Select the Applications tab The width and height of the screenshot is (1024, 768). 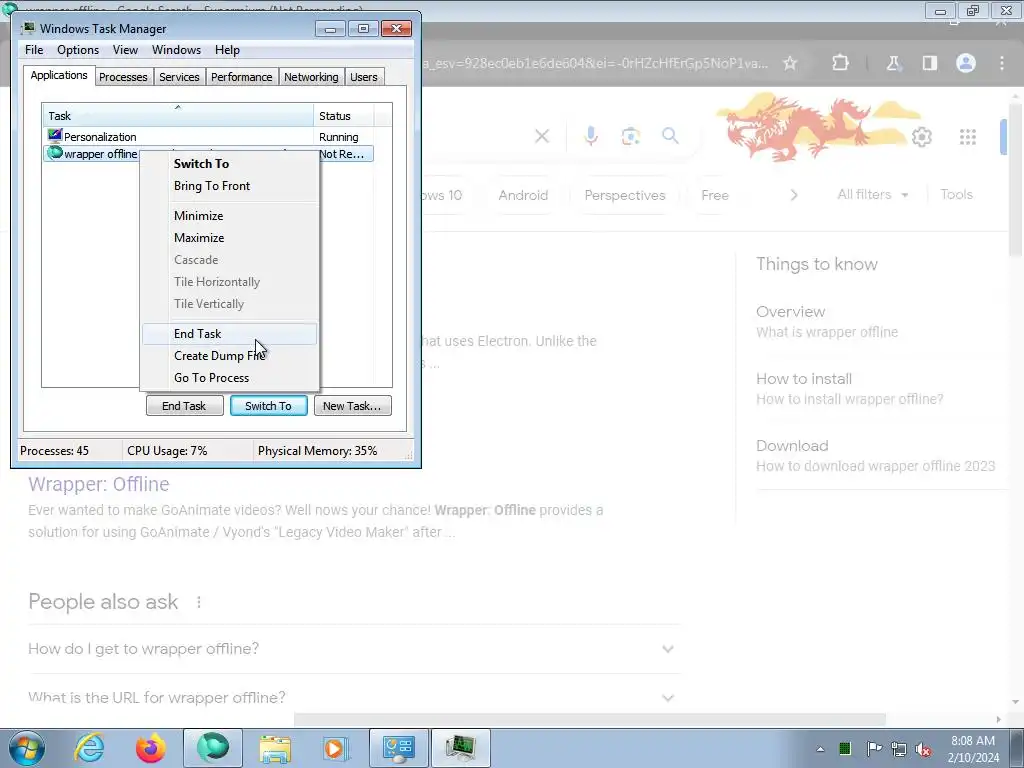tap(59, 75)
